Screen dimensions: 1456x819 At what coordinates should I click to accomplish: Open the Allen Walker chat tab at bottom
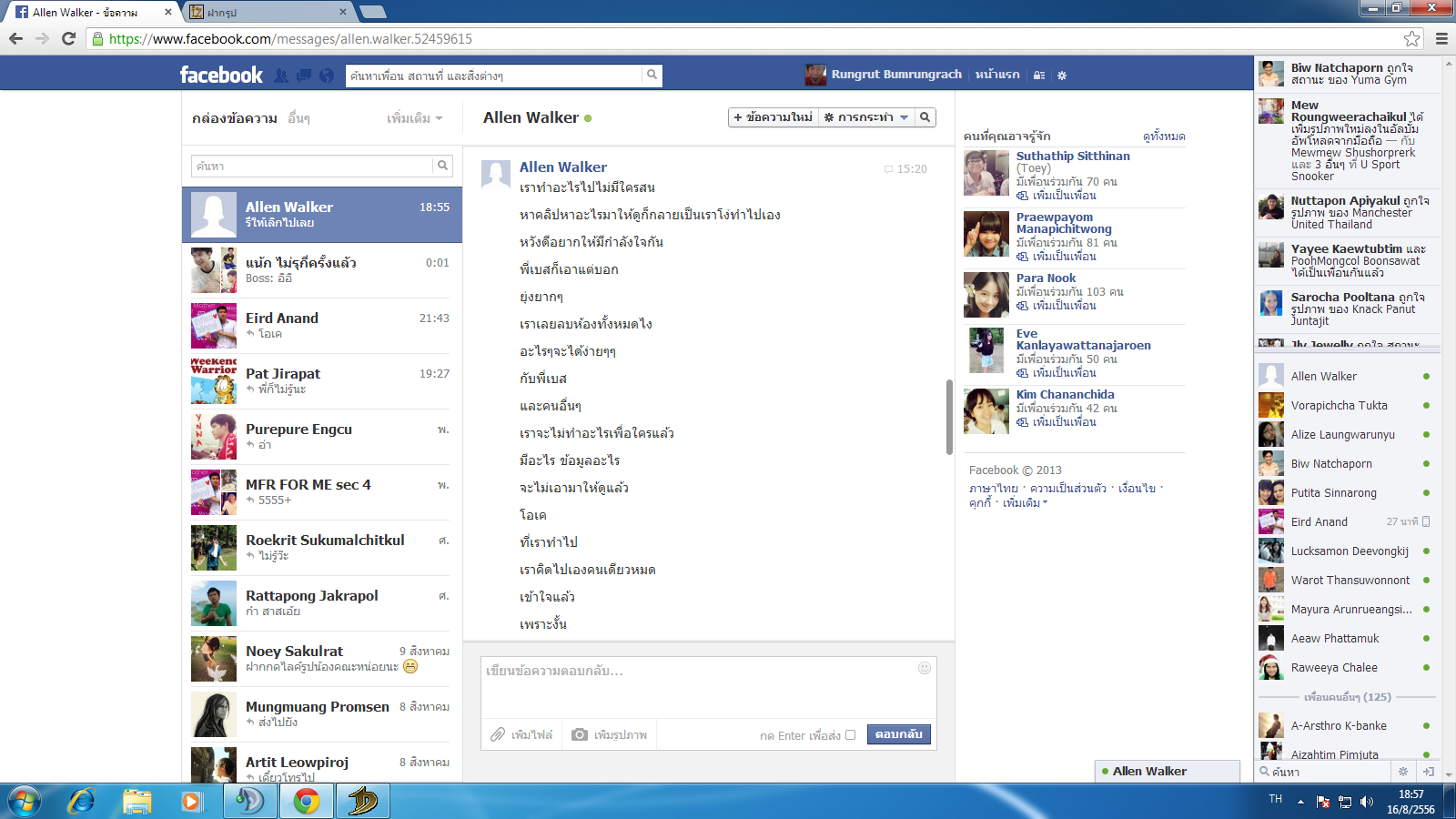[1168, 772]
